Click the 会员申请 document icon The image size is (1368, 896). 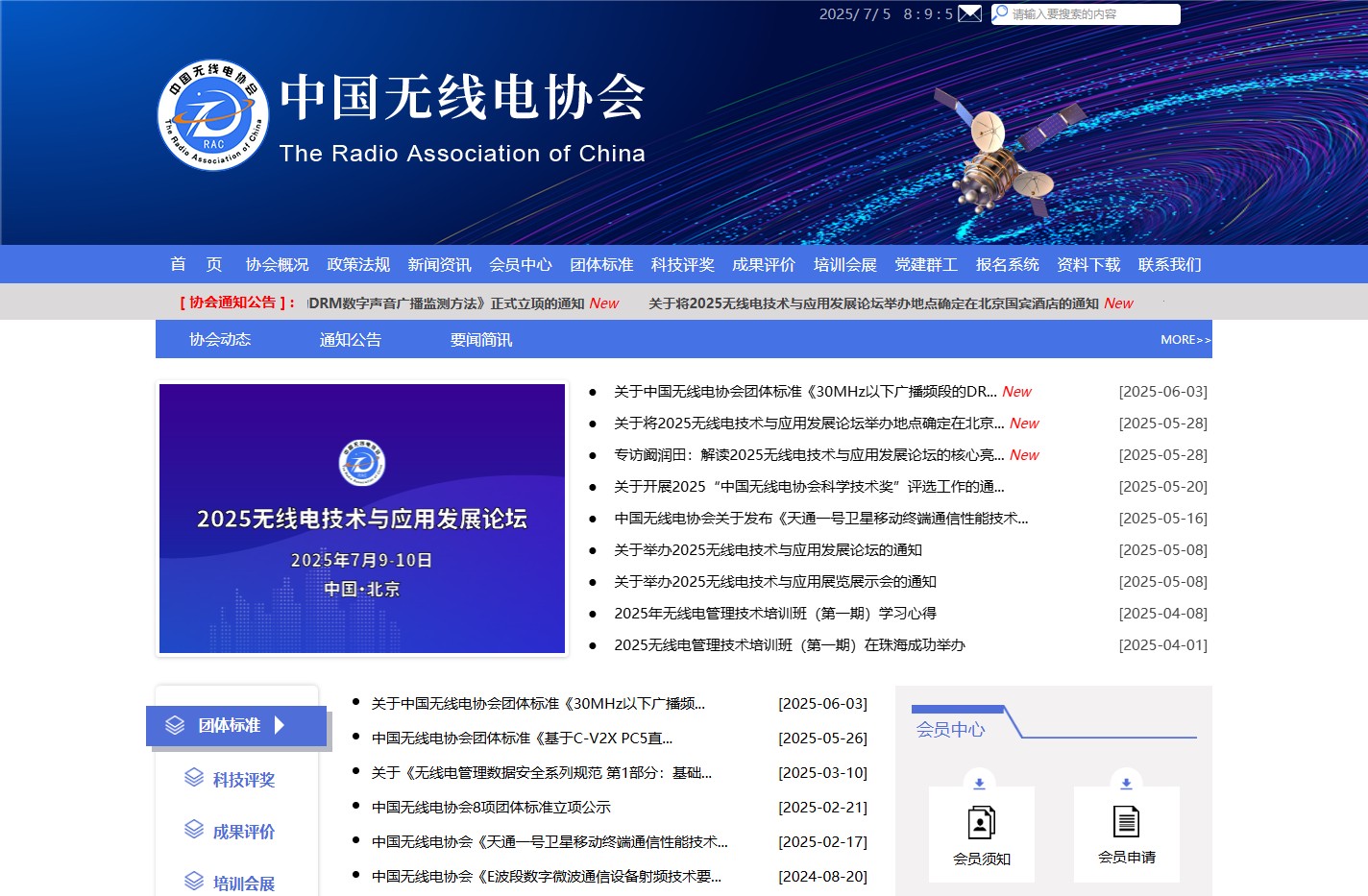click(1126, 822)
